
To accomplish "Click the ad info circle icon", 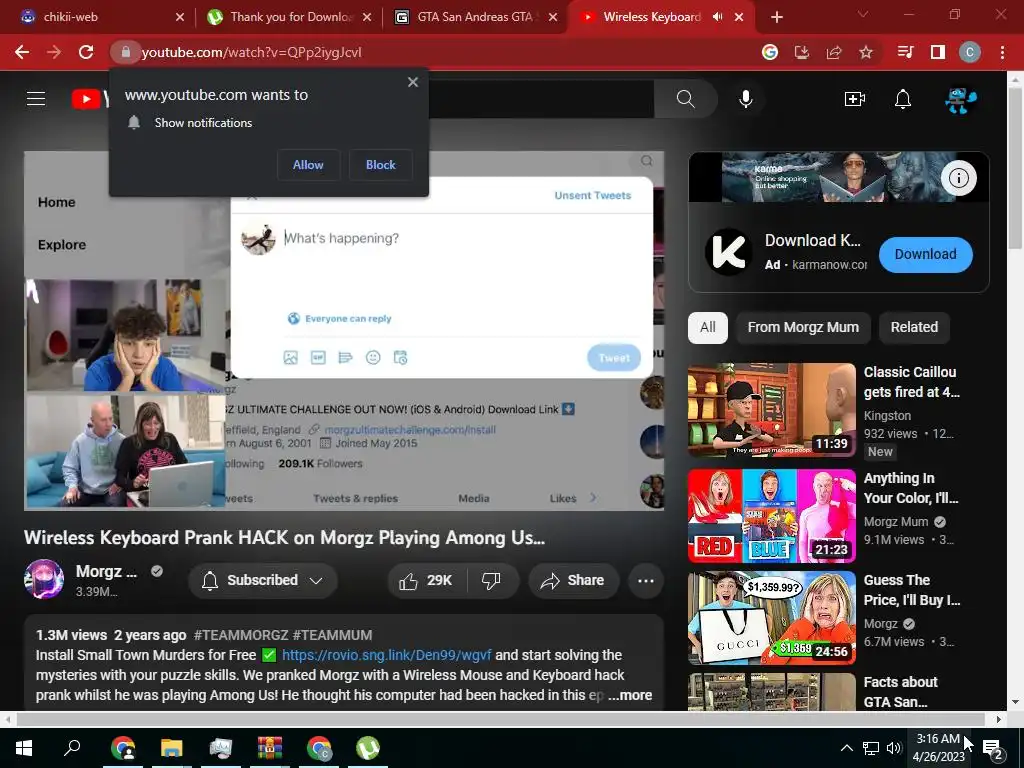I will (958, 178).
